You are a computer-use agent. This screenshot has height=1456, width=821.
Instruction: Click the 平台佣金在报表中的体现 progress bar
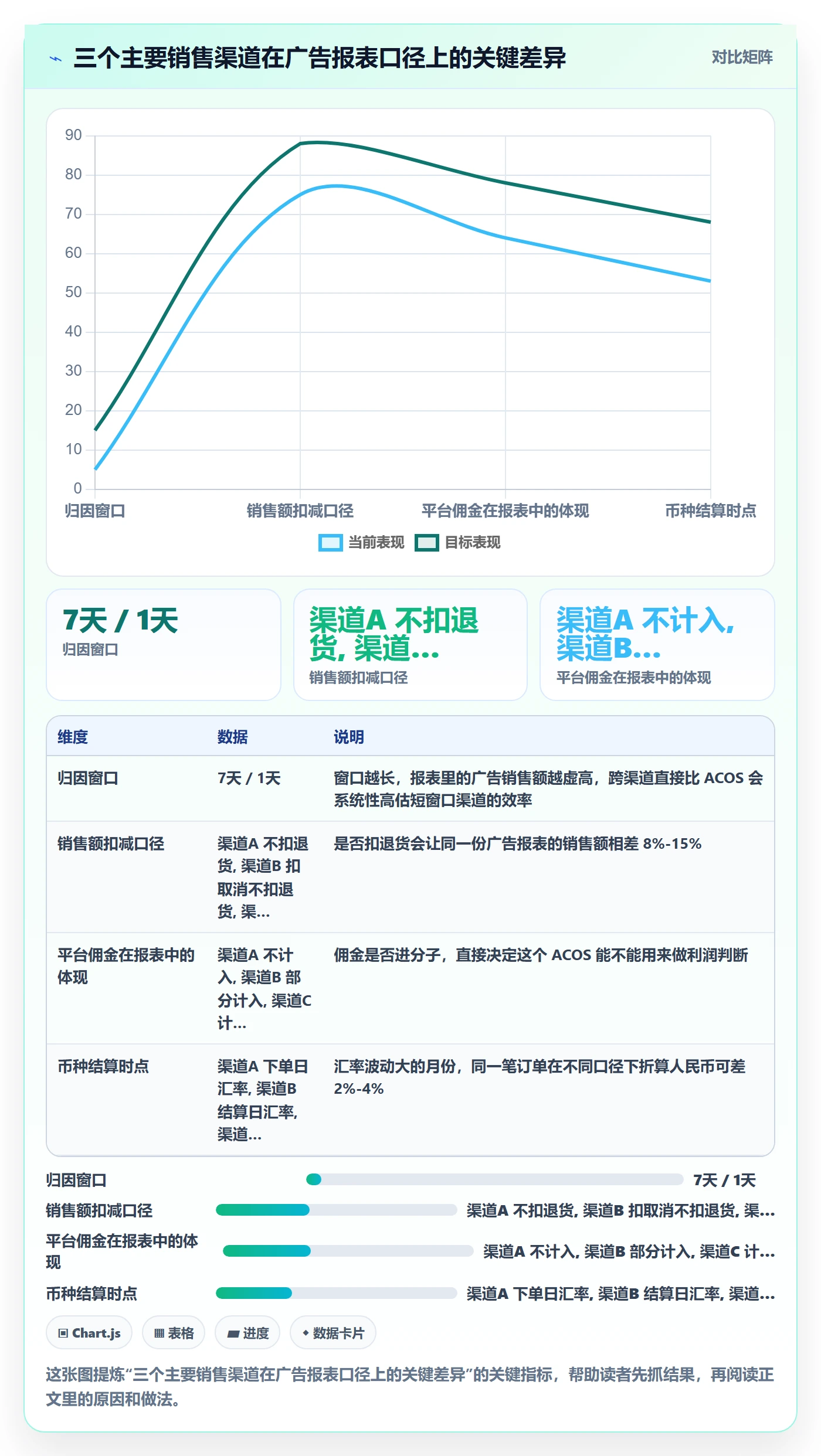(x=348, y=1251)
